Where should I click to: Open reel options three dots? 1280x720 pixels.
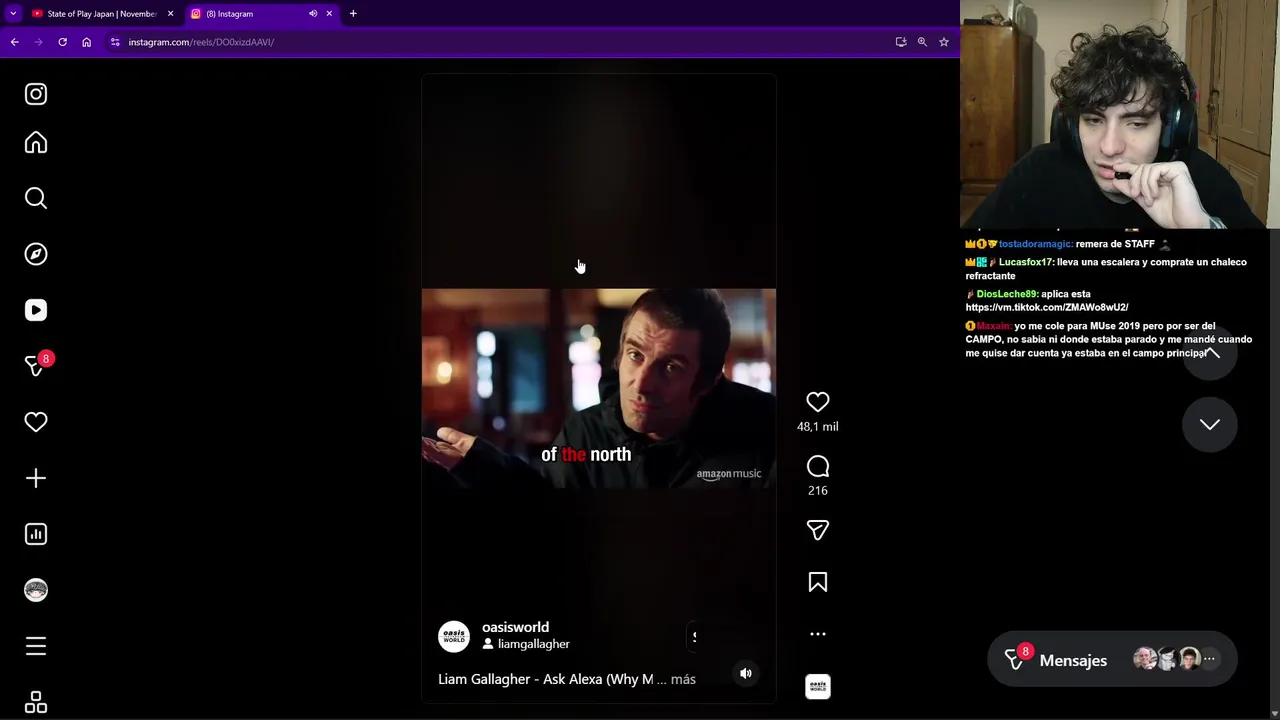(818, 634)
